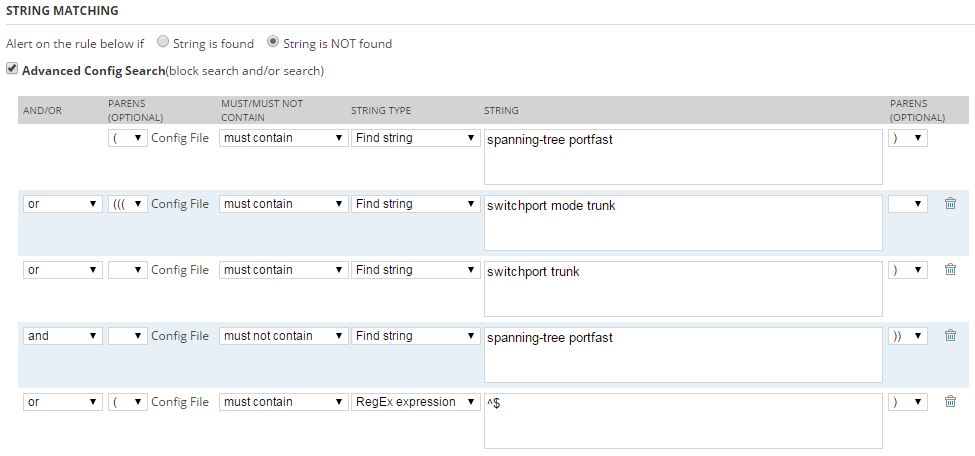Remove the 'must not contain' rule row

click(x=950, y=336)
